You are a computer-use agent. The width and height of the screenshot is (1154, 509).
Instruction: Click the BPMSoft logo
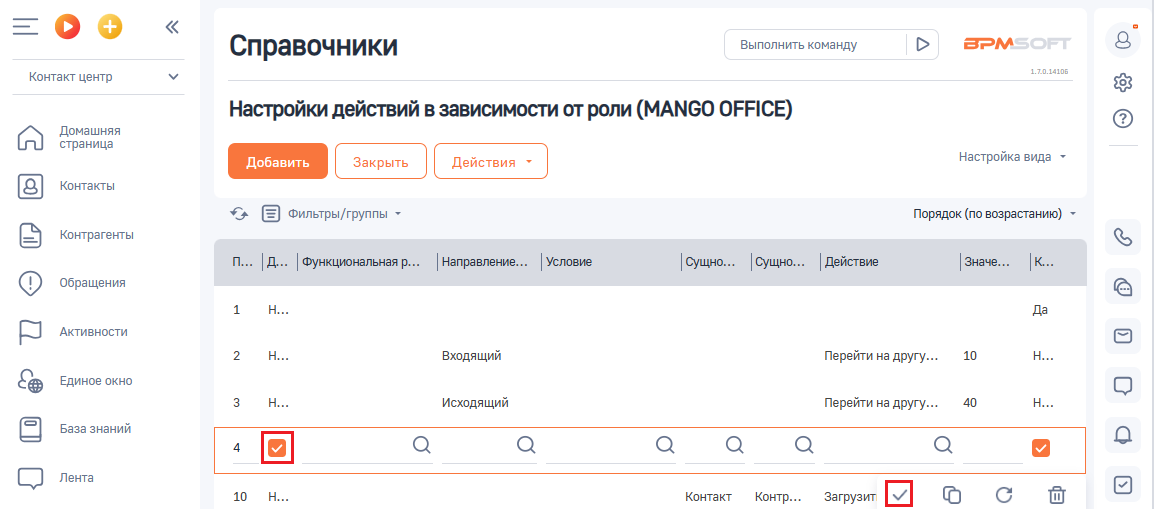click(1018, 43)
